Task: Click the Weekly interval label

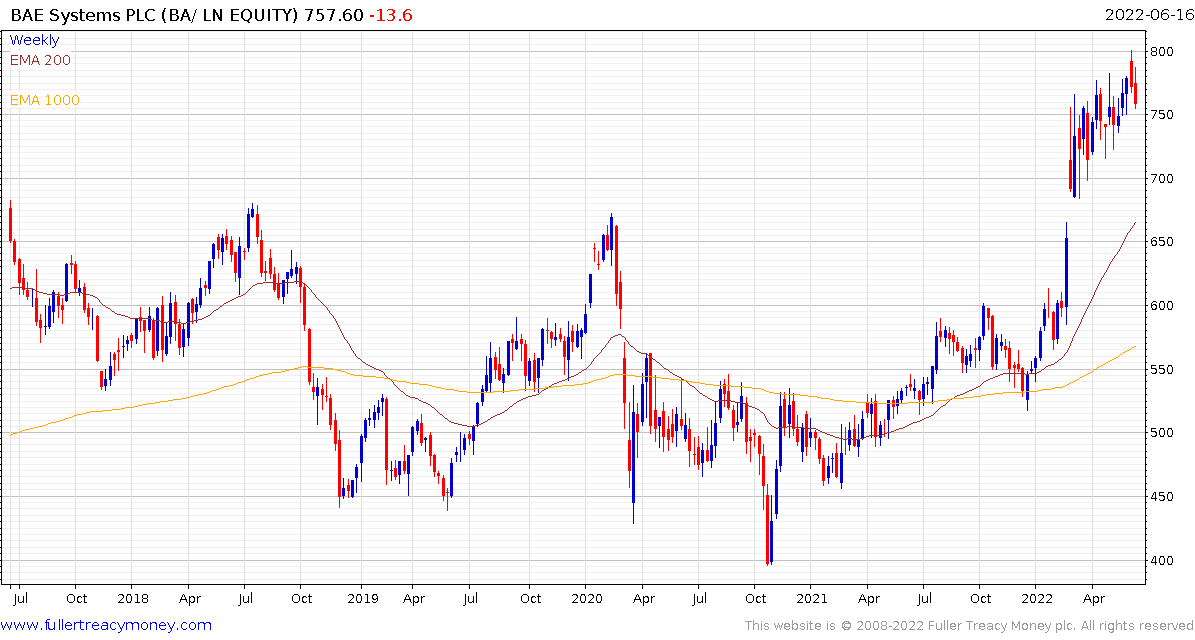Action: point(34,40)
